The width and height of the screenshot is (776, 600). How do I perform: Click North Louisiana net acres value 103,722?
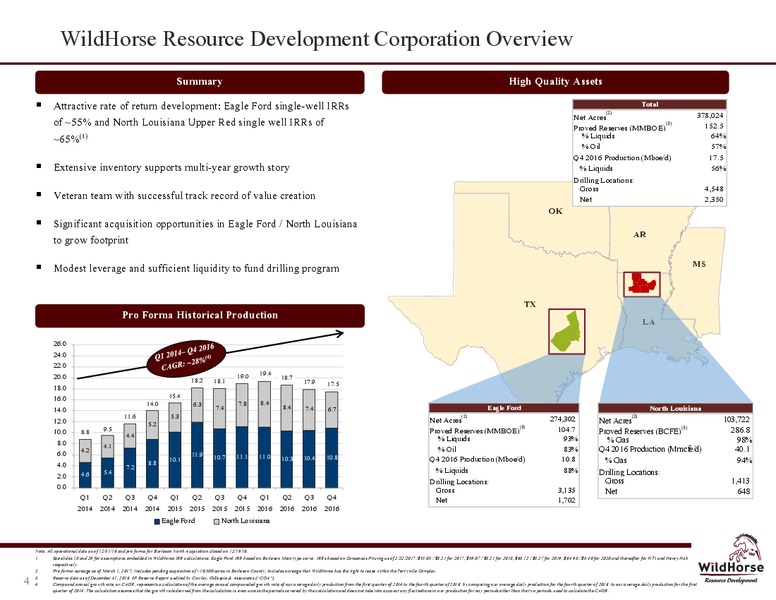[x=737, y=420]
